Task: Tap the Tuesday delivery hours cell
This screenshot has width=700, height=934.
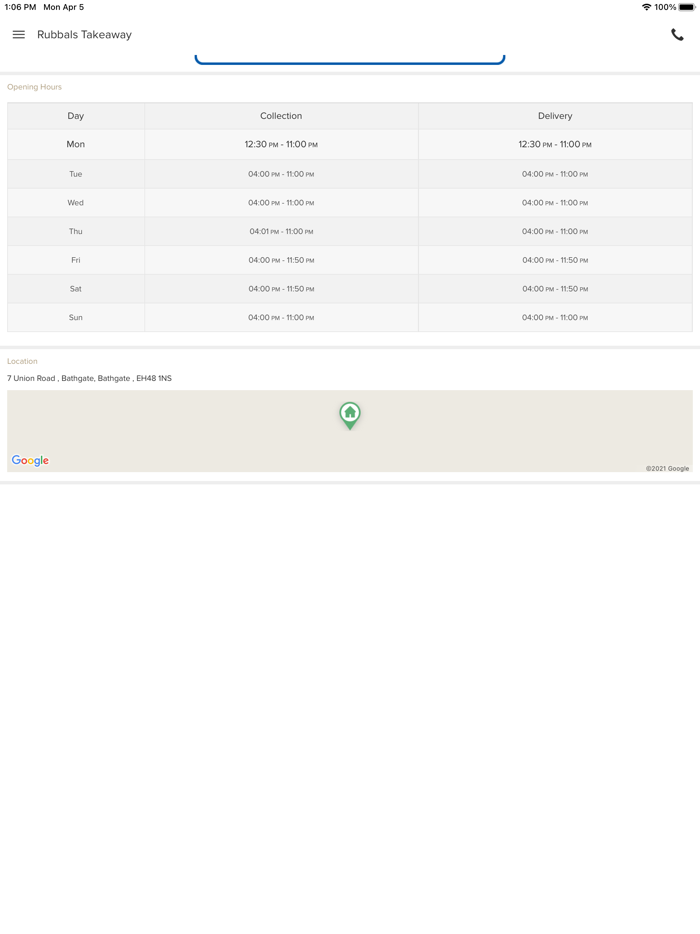Action: coord(555,174)
